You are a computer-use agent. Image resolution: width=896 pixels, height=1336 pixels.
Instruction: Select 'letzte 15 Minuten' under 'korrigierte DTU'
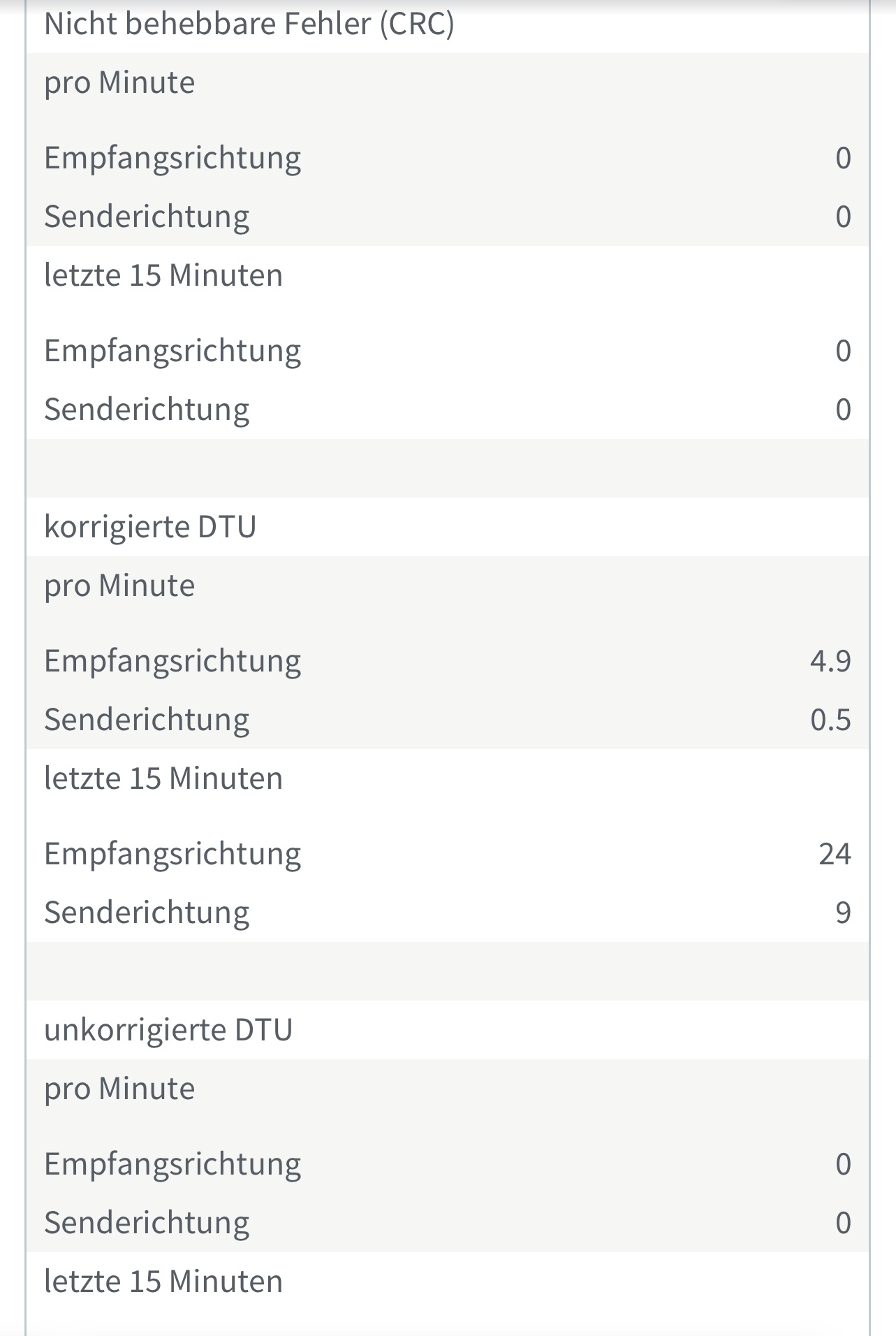[x=163, y=778]
